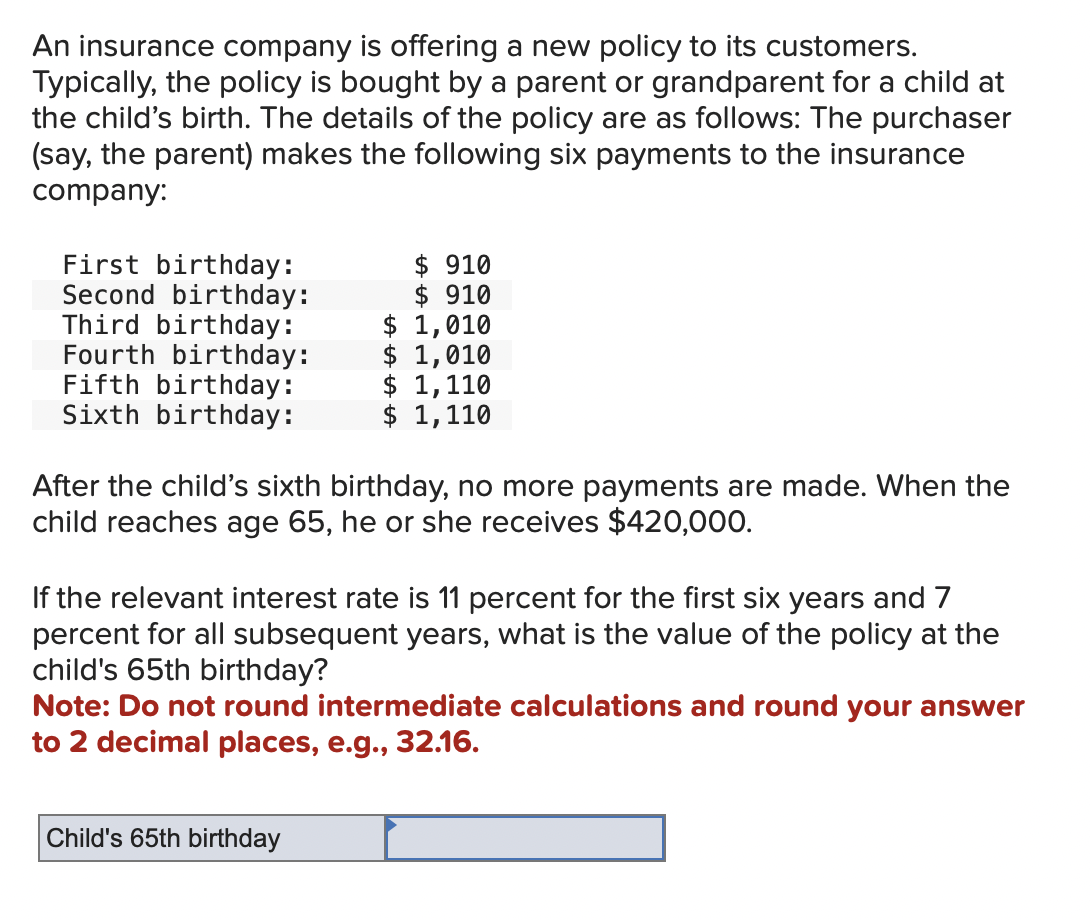The width and height of the screenshot is (1090, 920).
Task: Click the 'After the child's sixth birthday' paragraph
Action: 521,503
